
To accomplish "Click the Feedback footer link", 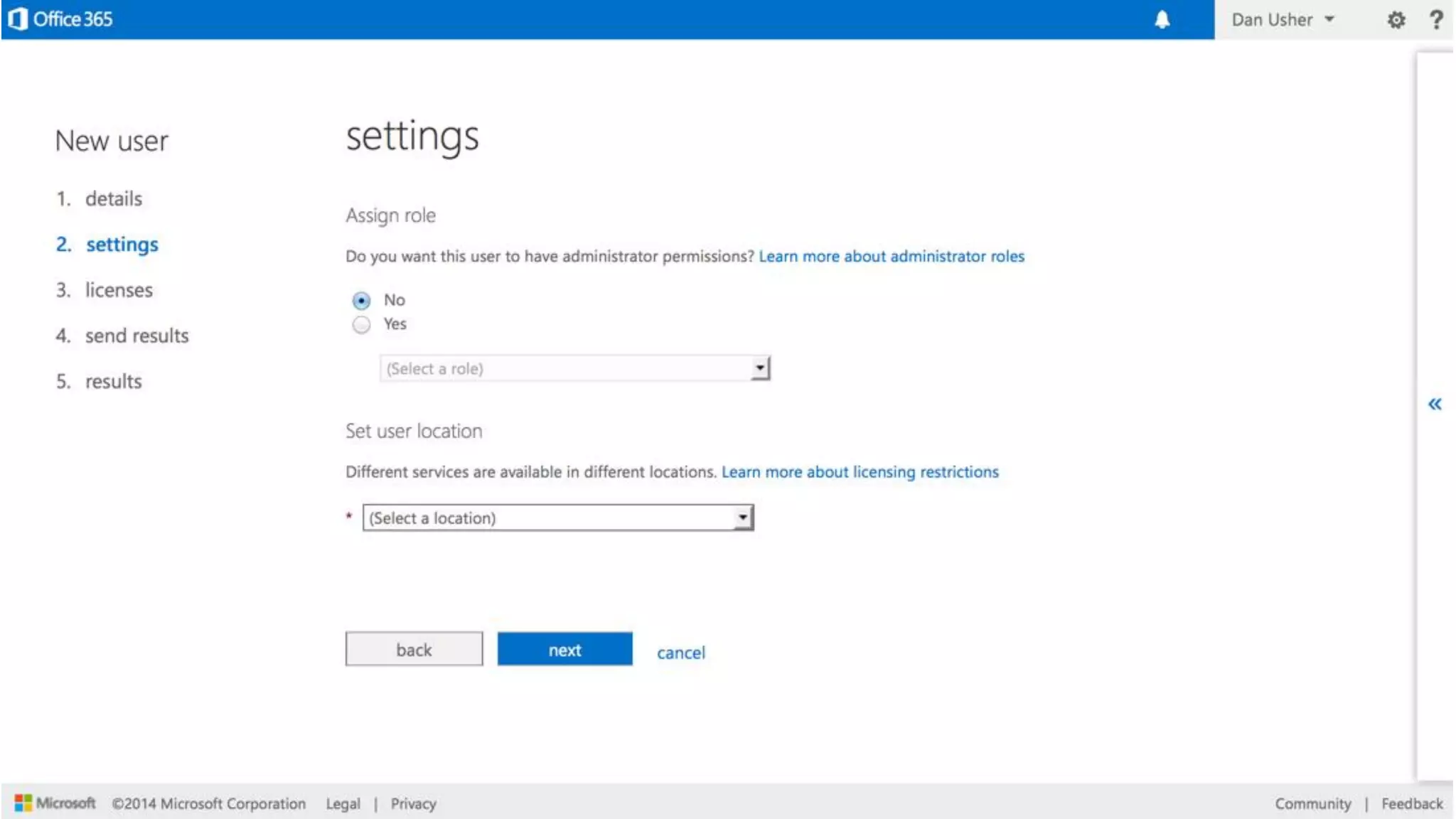I will [x=1411, y=804].
